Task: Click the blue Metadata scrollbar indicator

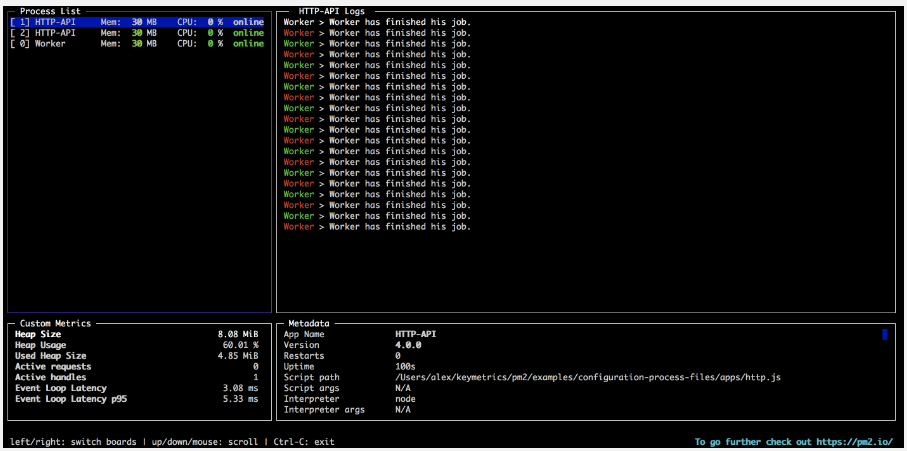Action: 885,335
